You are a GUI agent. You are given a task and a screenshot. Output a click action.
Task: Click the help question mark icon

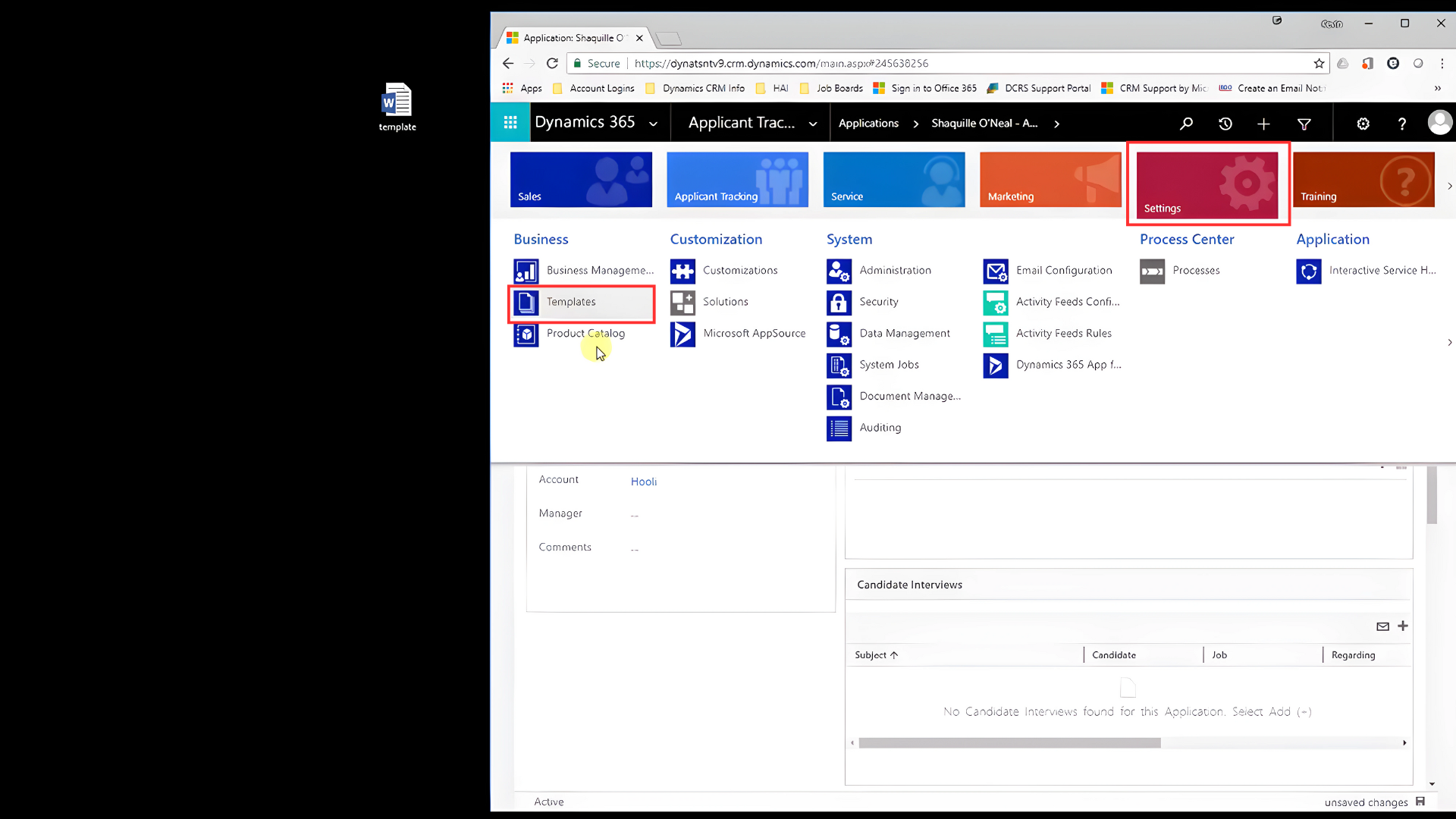pos(1402,124)
